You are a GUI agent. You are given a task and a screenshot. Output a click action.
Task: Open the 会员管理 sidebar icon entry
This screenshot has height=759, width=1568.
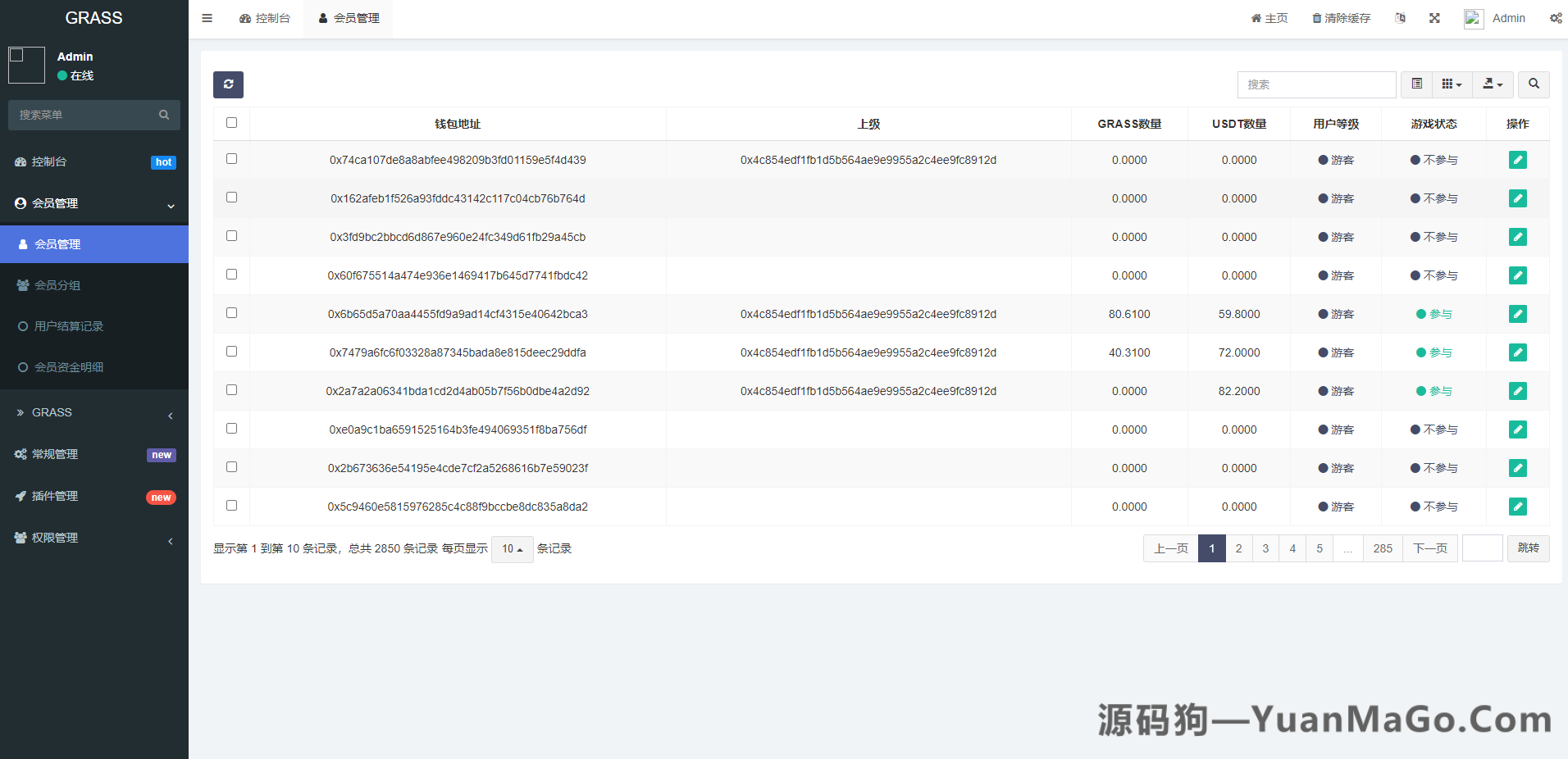point(57,243)
